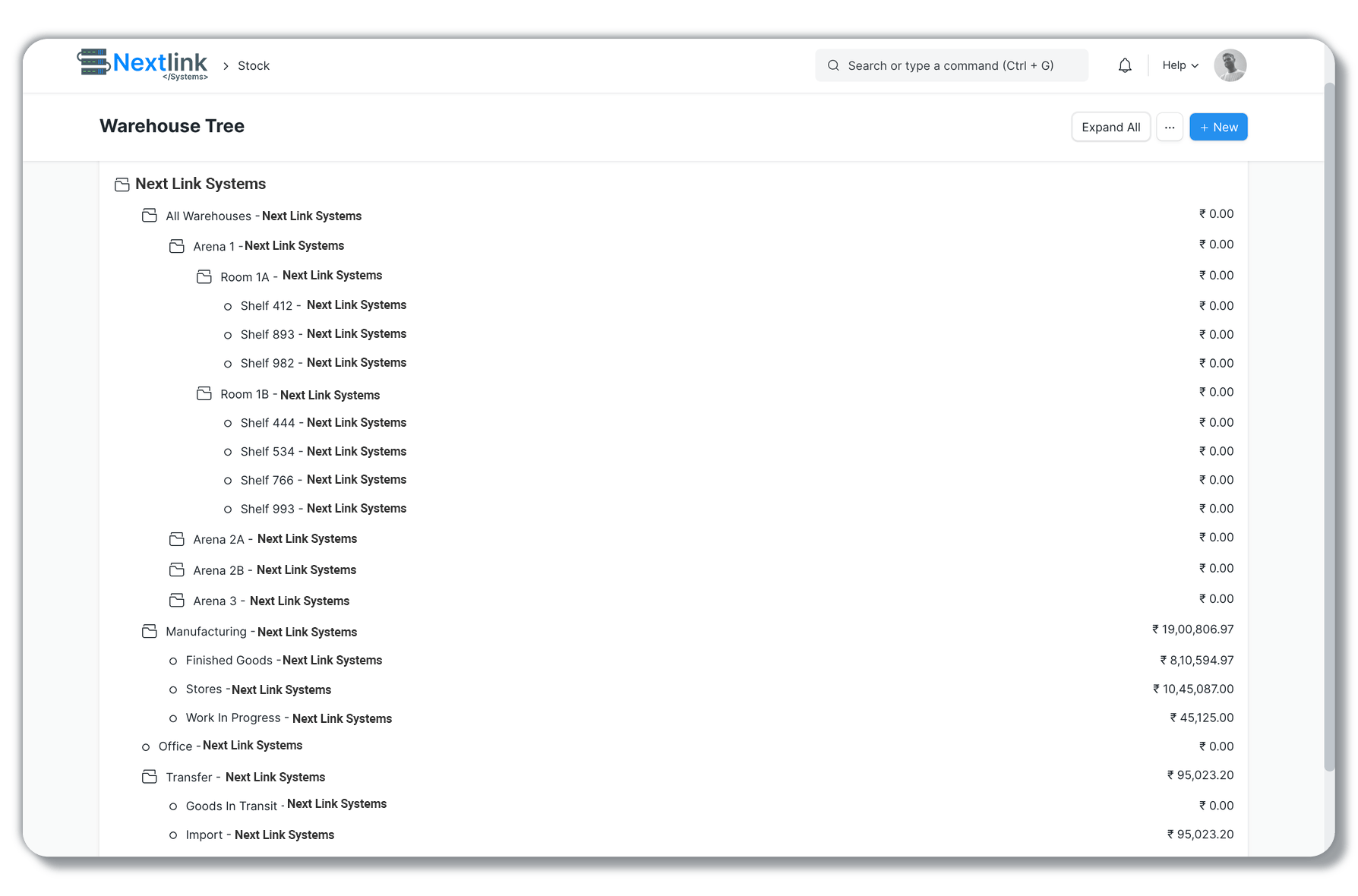Click the Shelf 982 circle node icon

coord(228,364)
